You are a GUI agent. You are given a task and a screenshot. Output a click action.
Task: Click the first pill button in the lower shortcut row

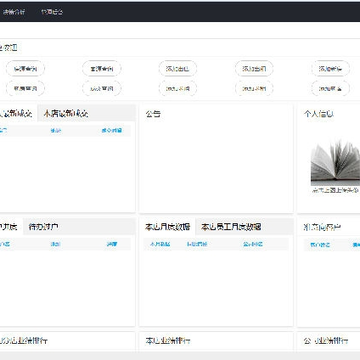pos(25,88)
